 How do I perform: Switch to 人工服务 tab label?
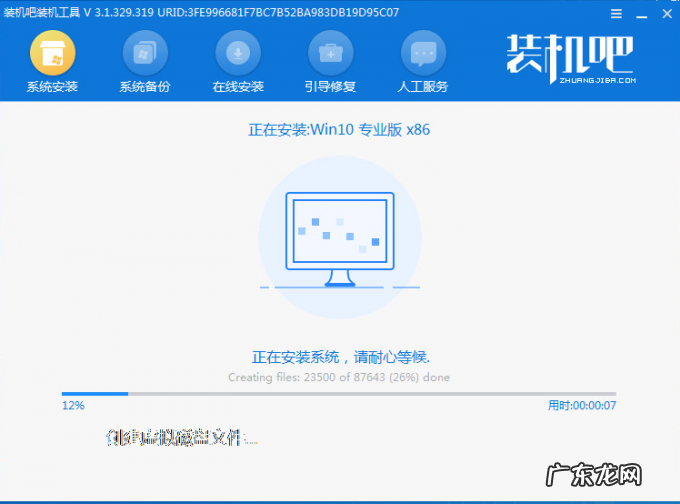point(423,87)
